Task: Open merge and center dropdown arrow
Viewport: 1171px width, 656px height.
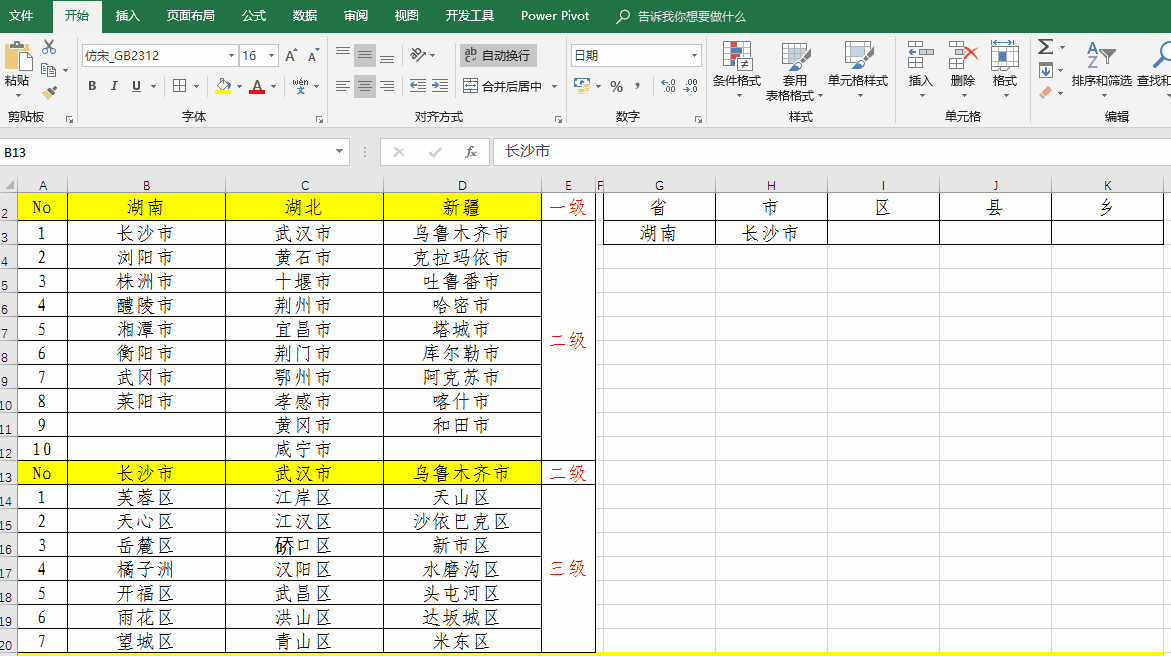Action: pyautogui.click(x=554, y=87)
